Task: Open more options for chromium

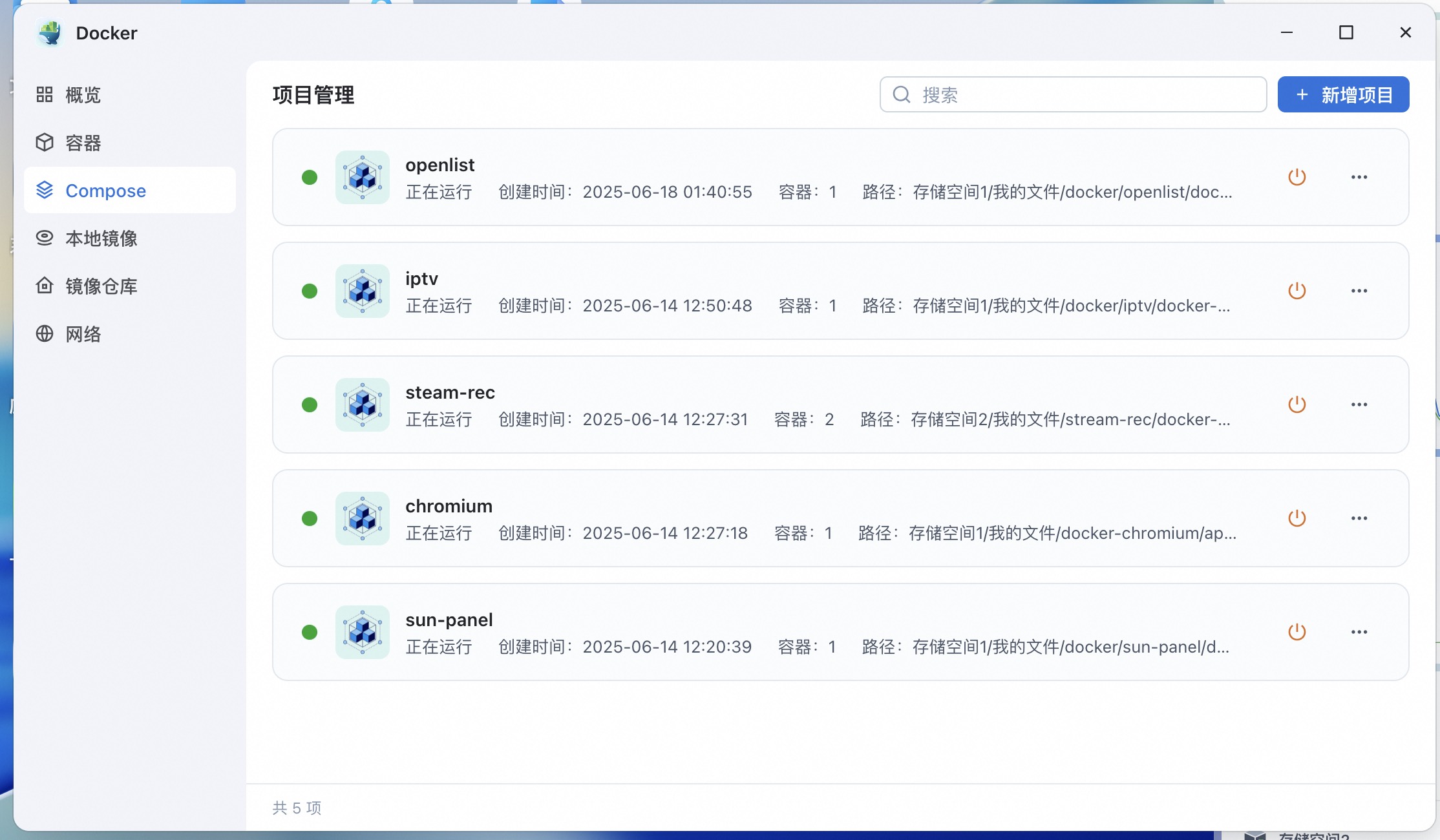Action: pyautogui.click(x=1359, y=518)
